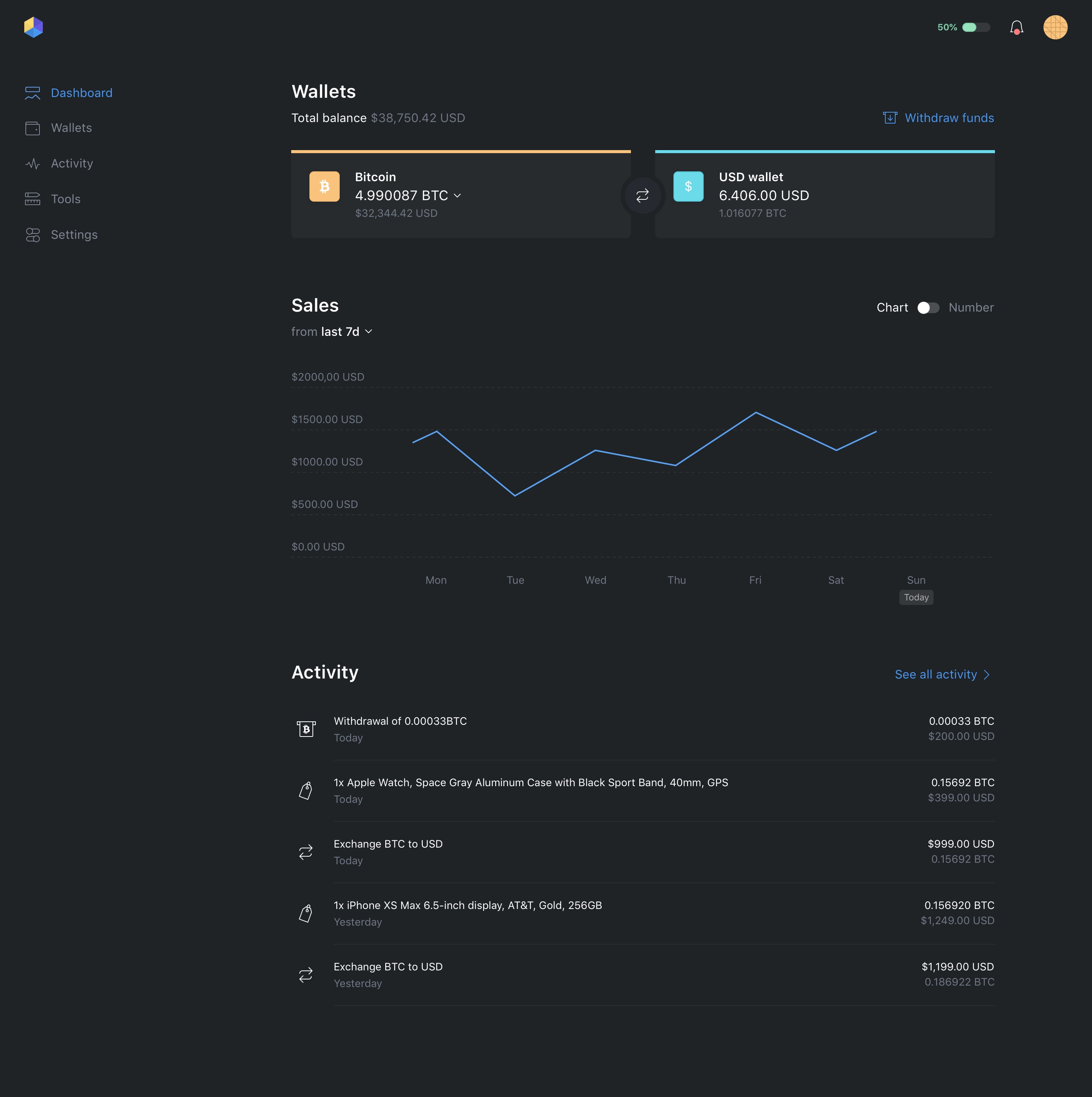Click the $200.00 USD amount
The image size is (1092, 1097).
click(961, 737)
